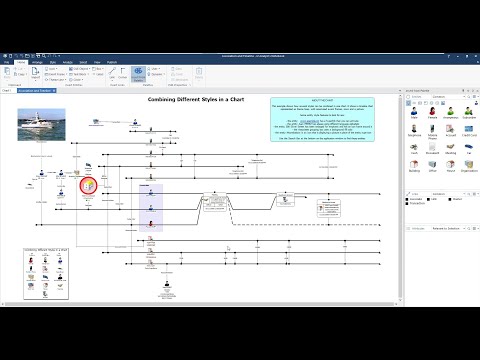Click the search icon in links palette

click(469, 194)
